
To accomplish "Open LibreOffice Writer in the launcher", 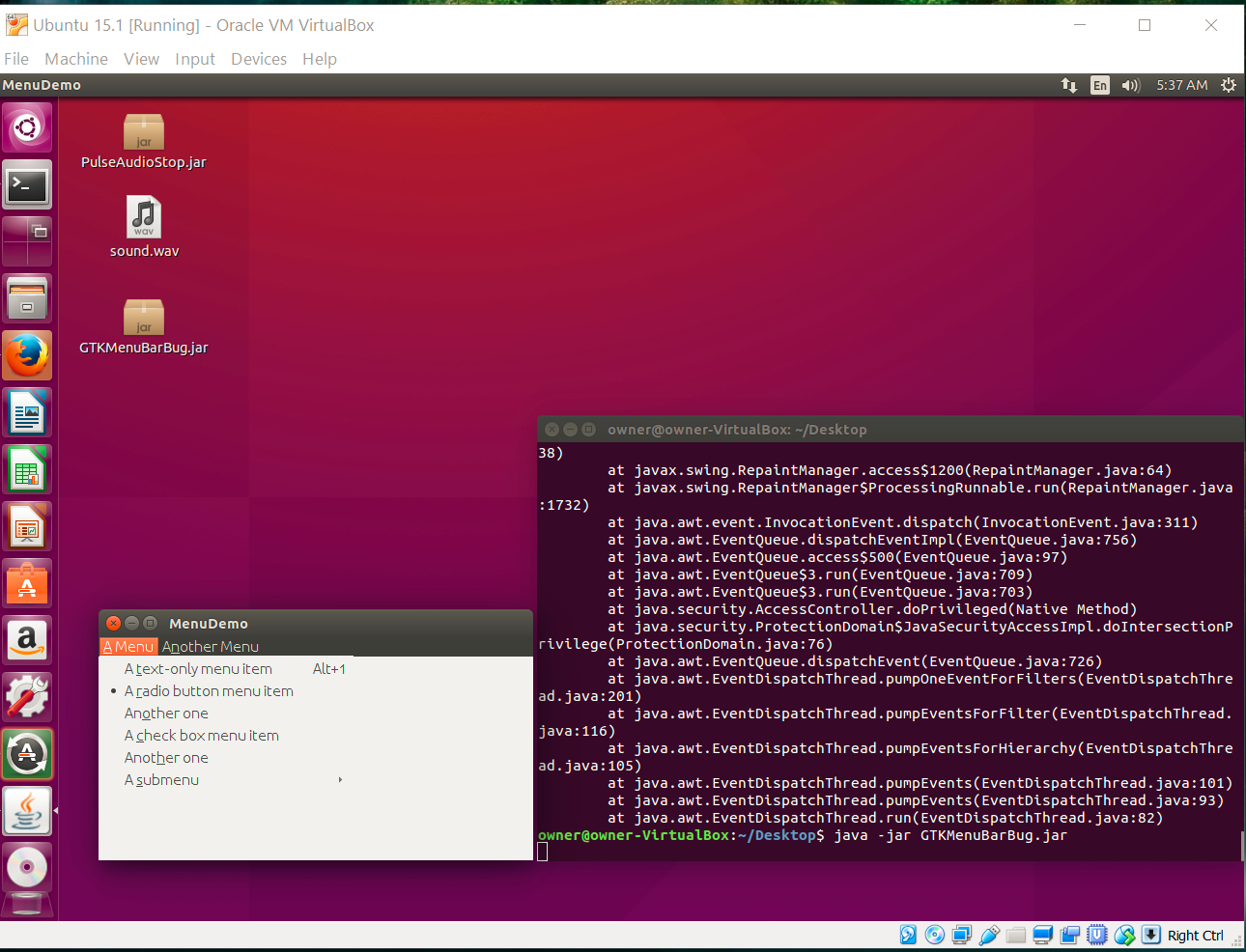I will click(x=27, y=414).
